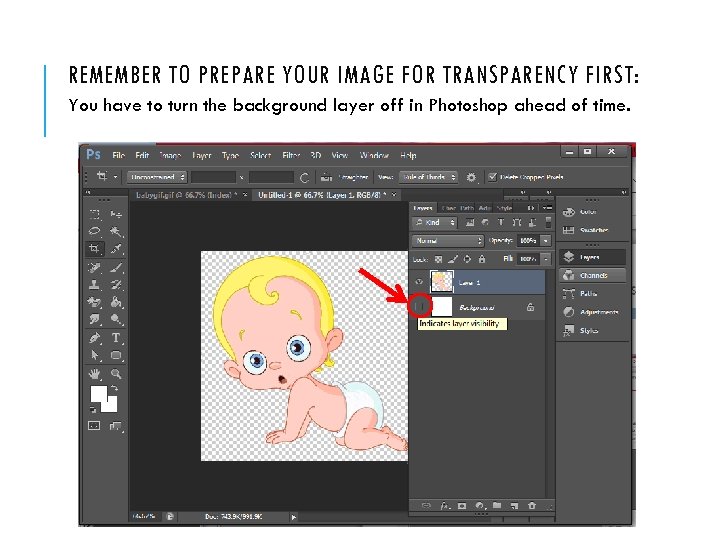The width and height of the screenshot is (720, 540).
Task: Open the Layer menu
Action: click(202, 156)
